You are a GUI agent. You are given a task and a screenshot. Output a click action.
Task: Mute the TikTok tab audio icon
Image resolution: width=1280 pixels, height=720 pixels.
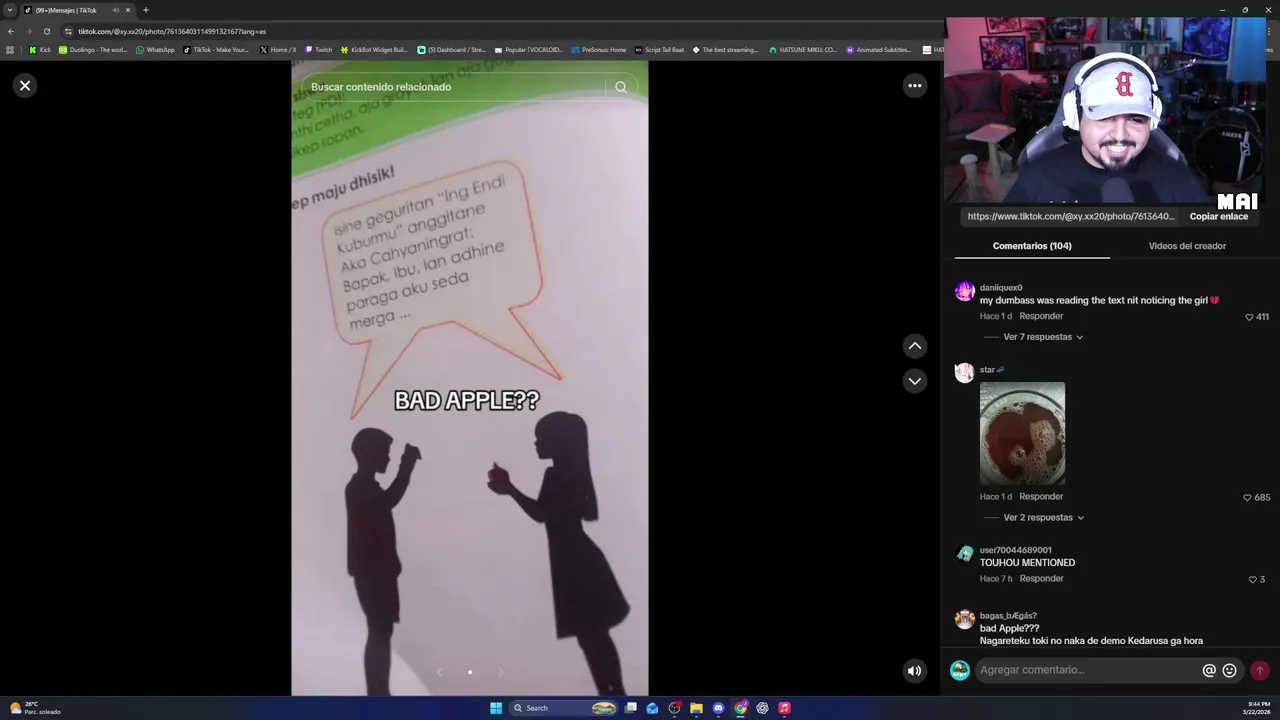[x=116, y=10]
